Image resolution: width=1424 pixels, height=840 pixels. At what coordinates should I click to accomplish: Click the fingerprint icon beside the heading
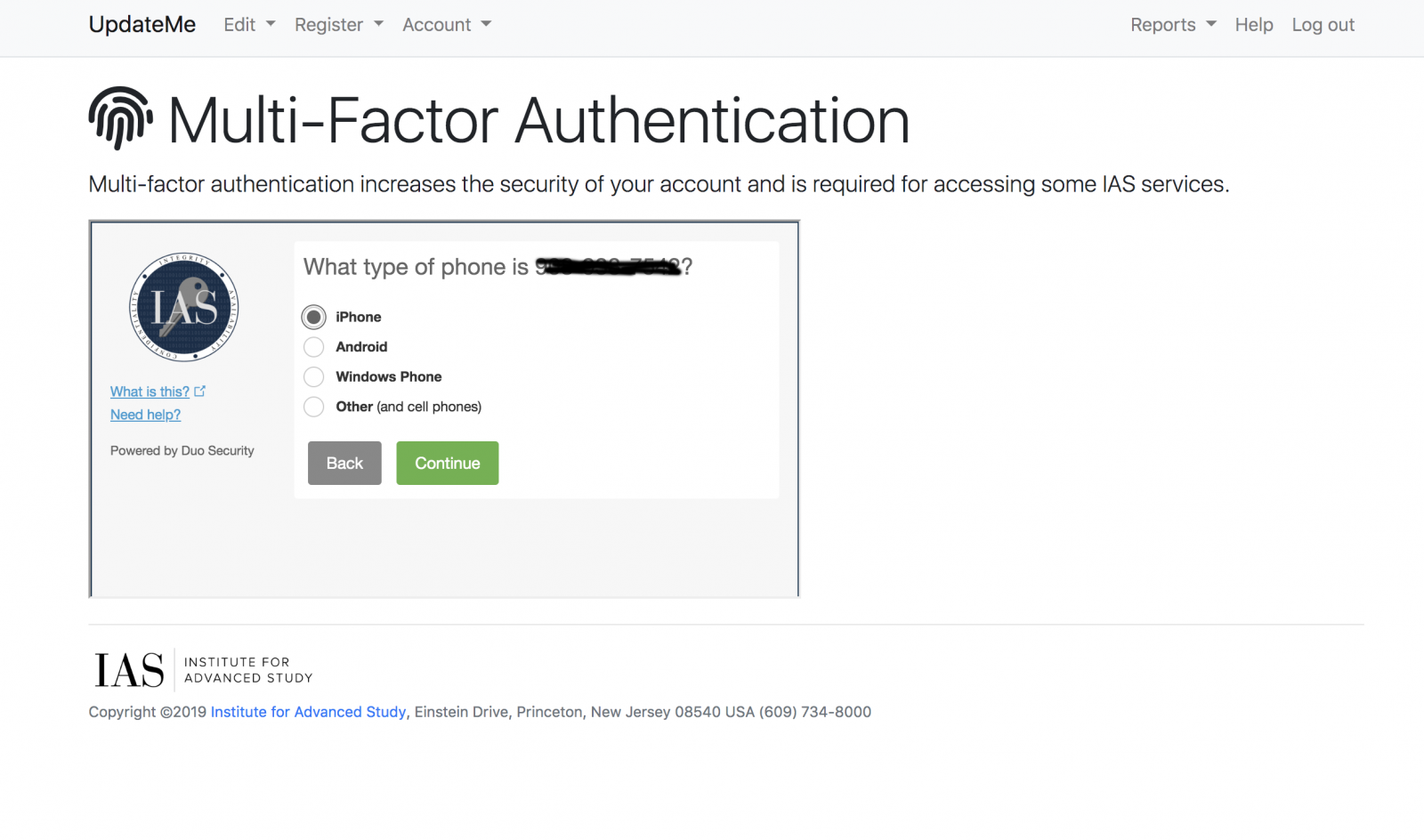[120, 118]
